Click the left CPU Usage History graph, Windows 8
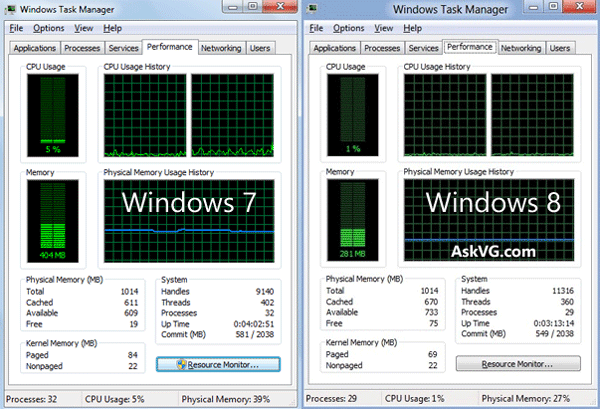600x409 pixels. [445, 115]
